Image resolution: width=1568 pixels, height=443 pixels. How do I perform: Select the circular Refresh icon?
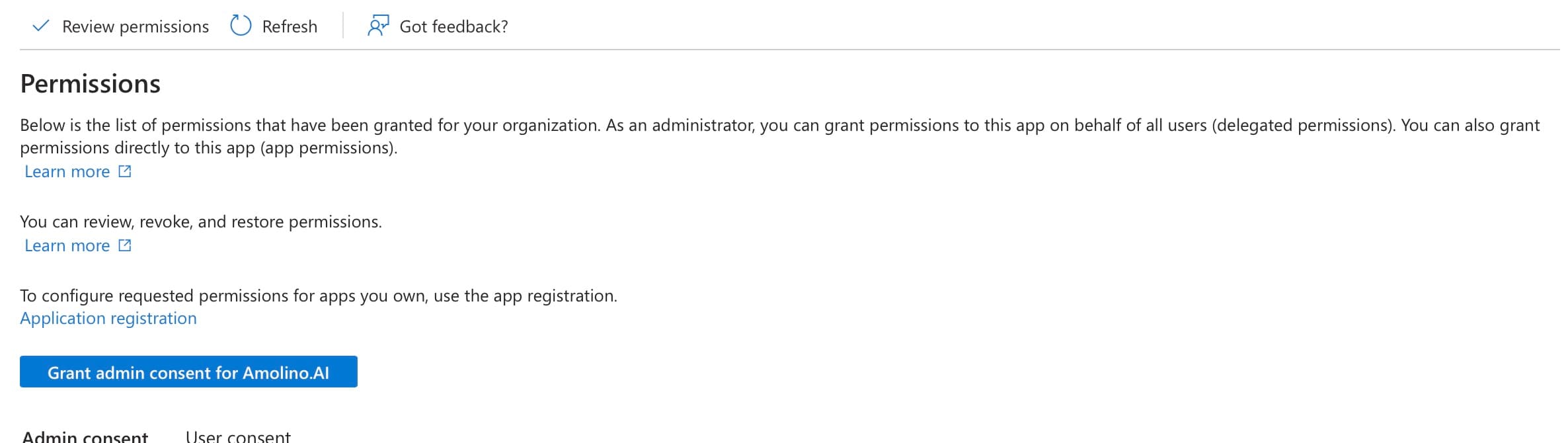point(239,25)
